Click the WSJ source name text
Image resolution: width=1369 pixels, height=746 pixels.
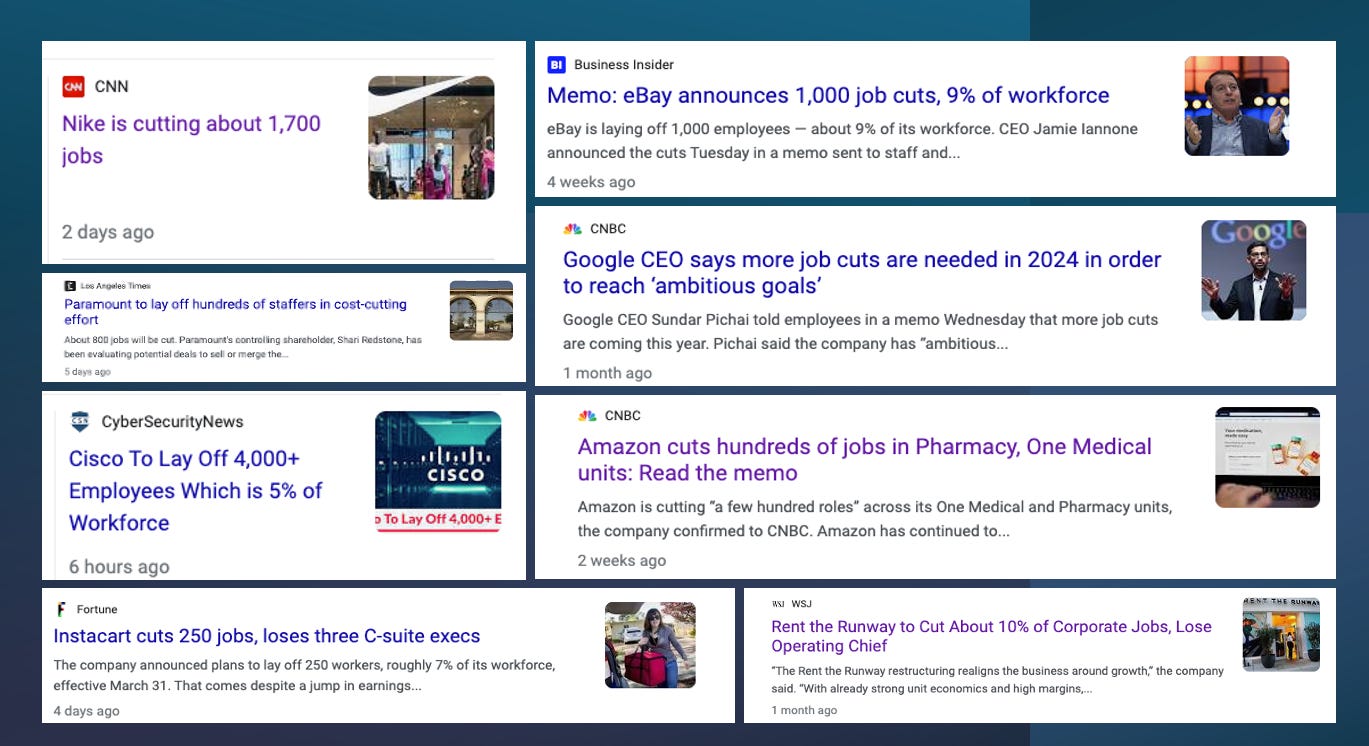pos(801,604)
